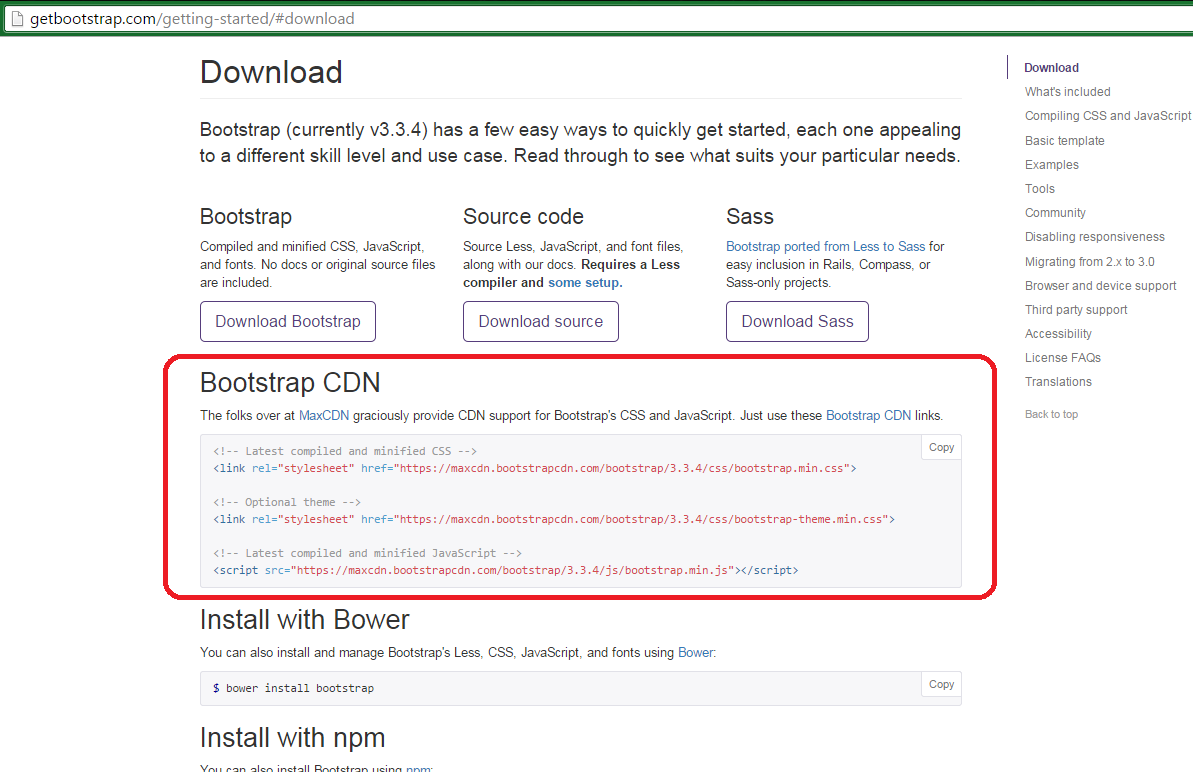Open Compiling CSS and JavaScript section
Viewport: 1193px width, 772px height.
(1107, 115)
